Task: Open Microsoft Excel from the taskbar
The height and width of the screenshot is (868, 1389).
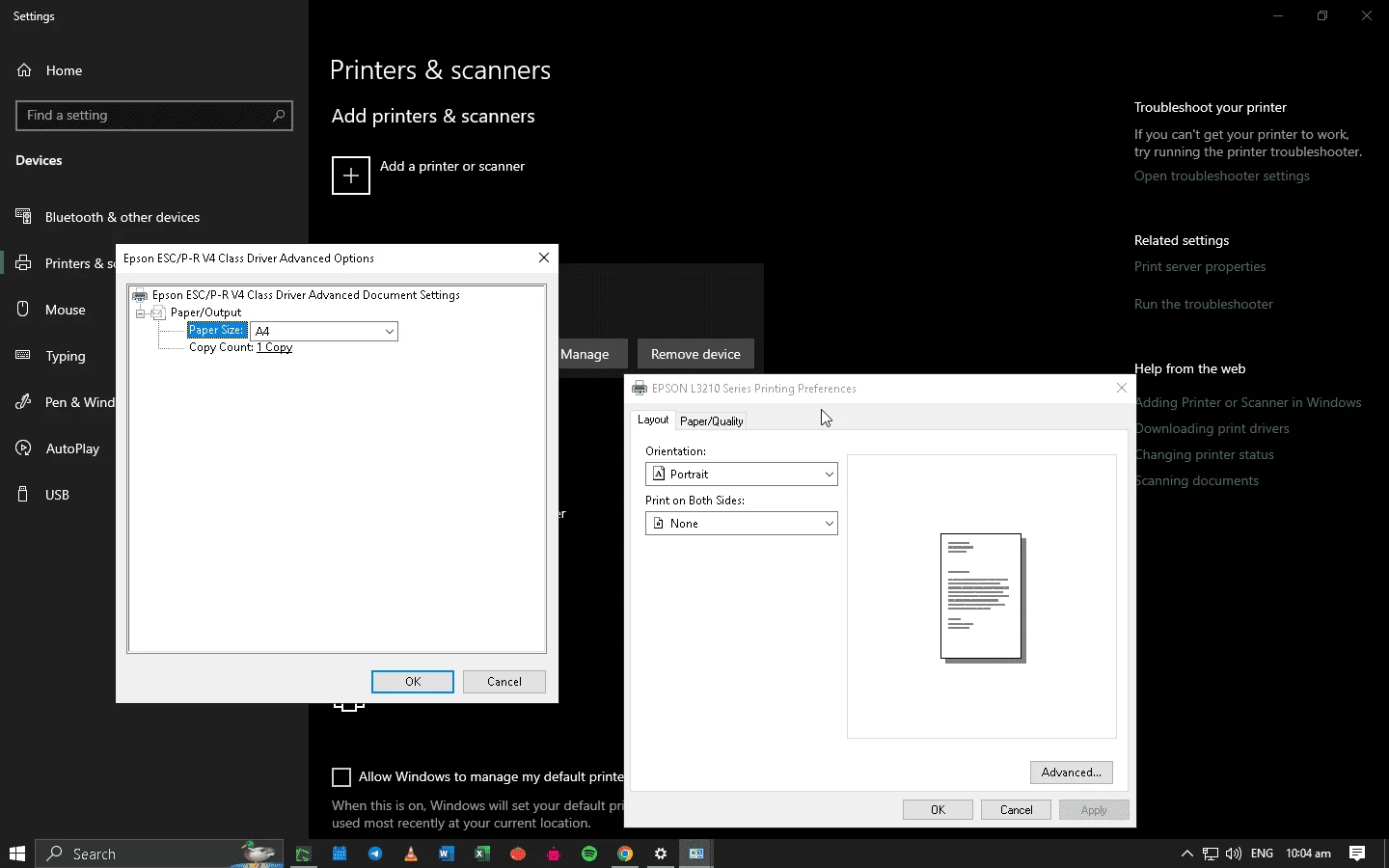Action: [x=482, y=854]
